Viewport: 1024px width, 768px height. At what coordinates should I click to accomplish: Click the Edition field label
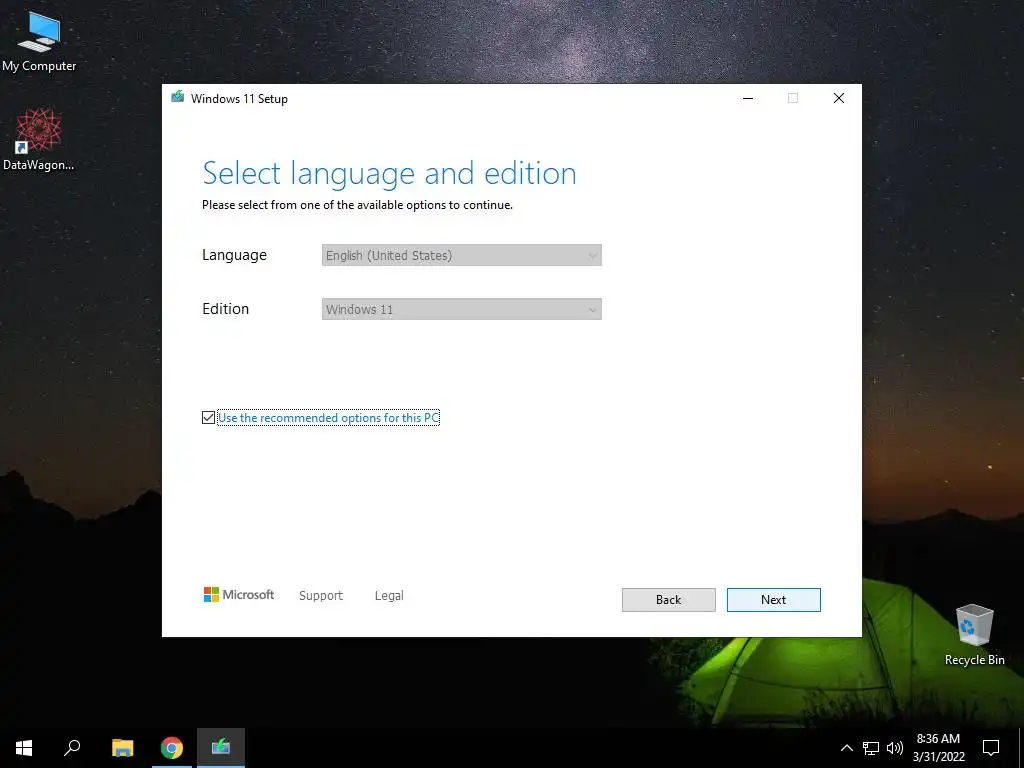pos(225,309)
